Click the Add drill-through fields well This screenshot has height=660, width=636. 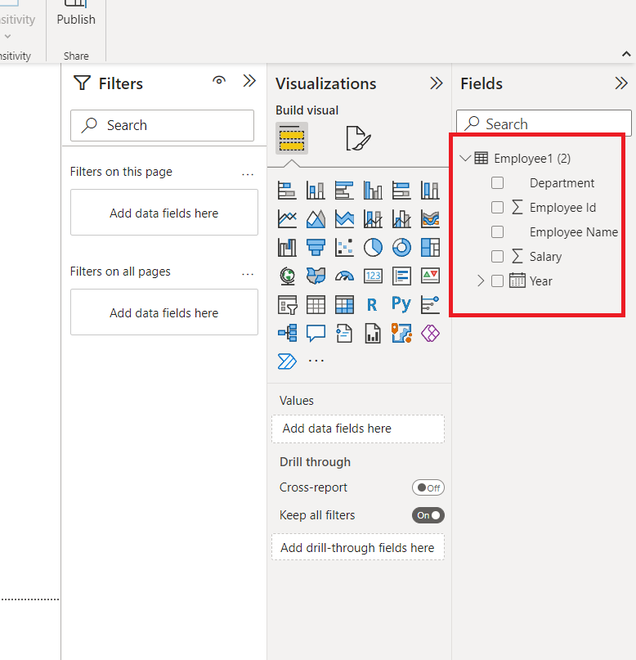click(x=358, y=547)
